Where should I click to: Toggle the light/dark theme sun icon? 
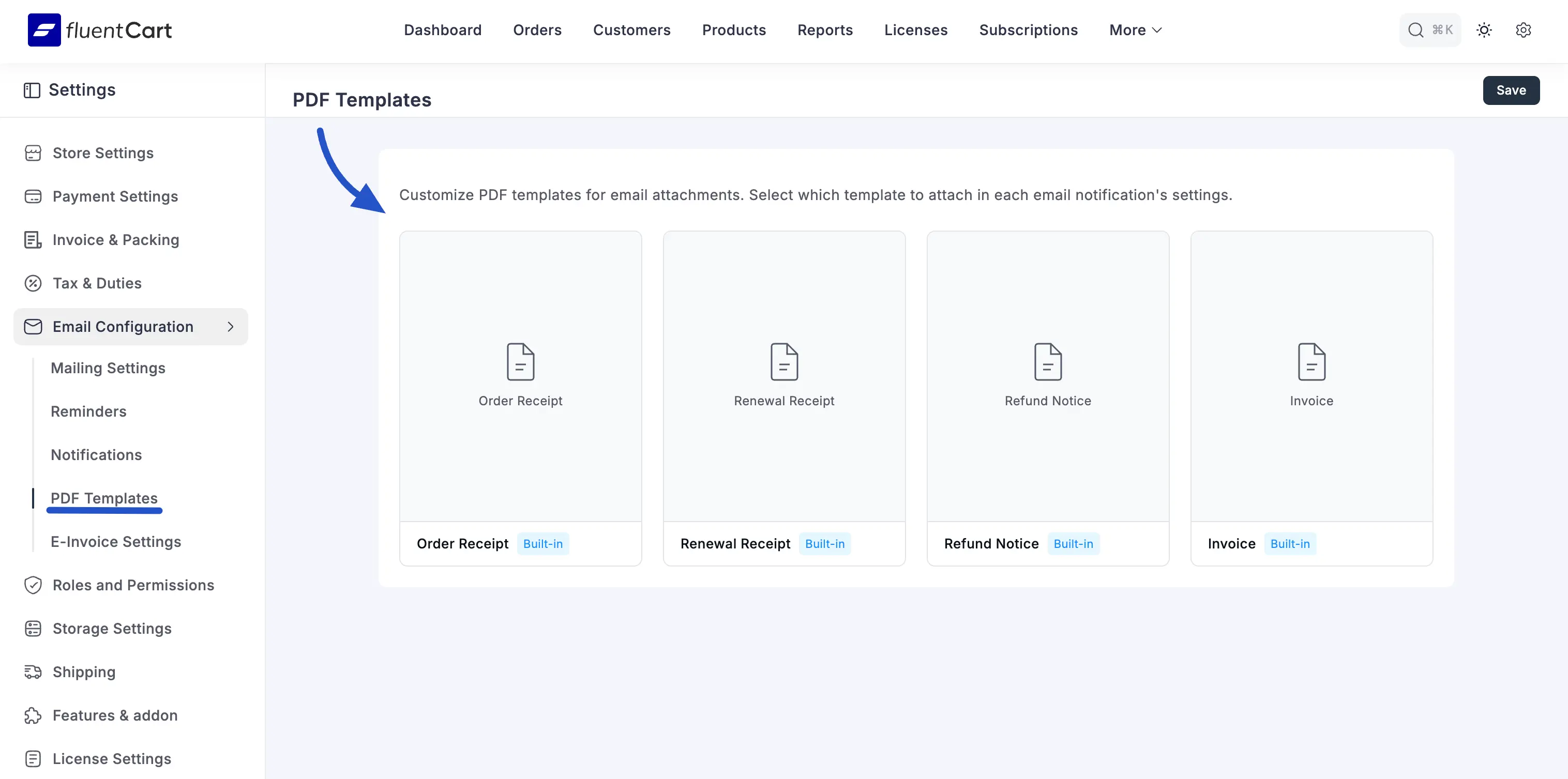tap(1484, 30)
